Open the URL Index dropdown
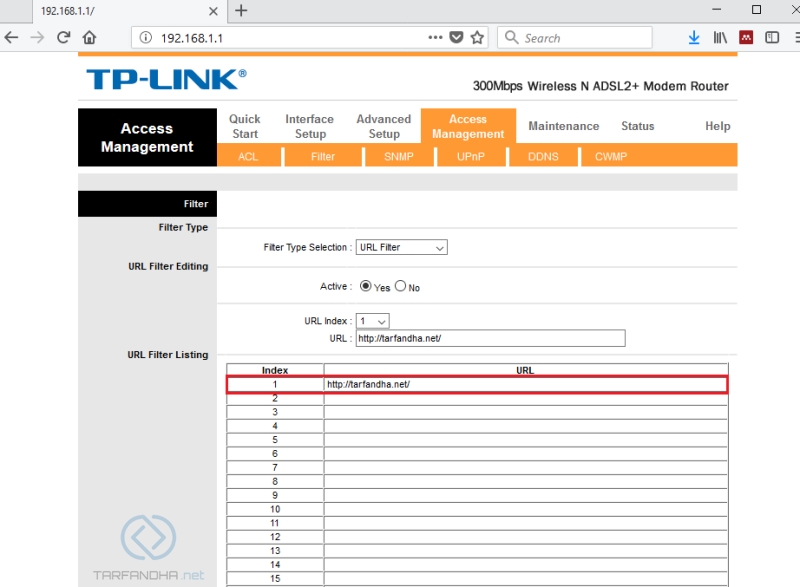The image size is (800, 587). pyautogui.click(x=372, y=321)
